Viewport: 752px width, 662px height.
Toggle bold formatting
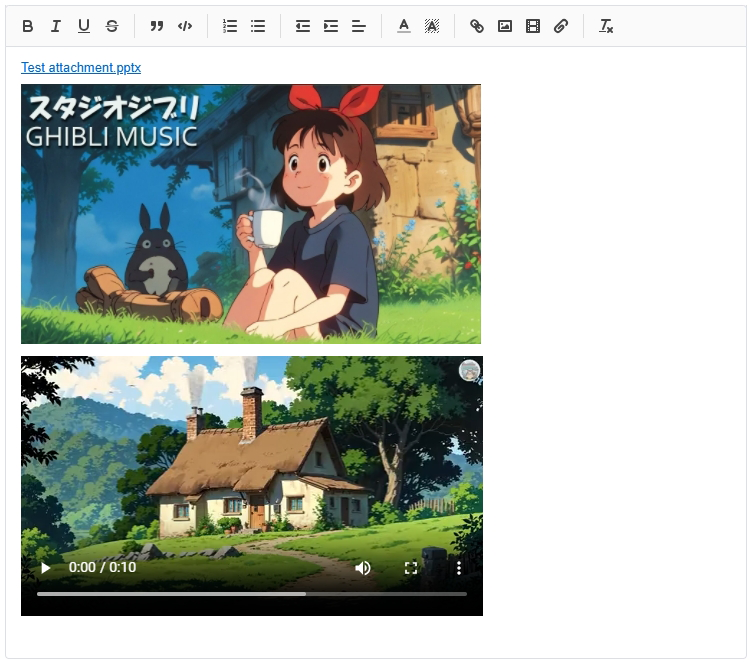28,26
